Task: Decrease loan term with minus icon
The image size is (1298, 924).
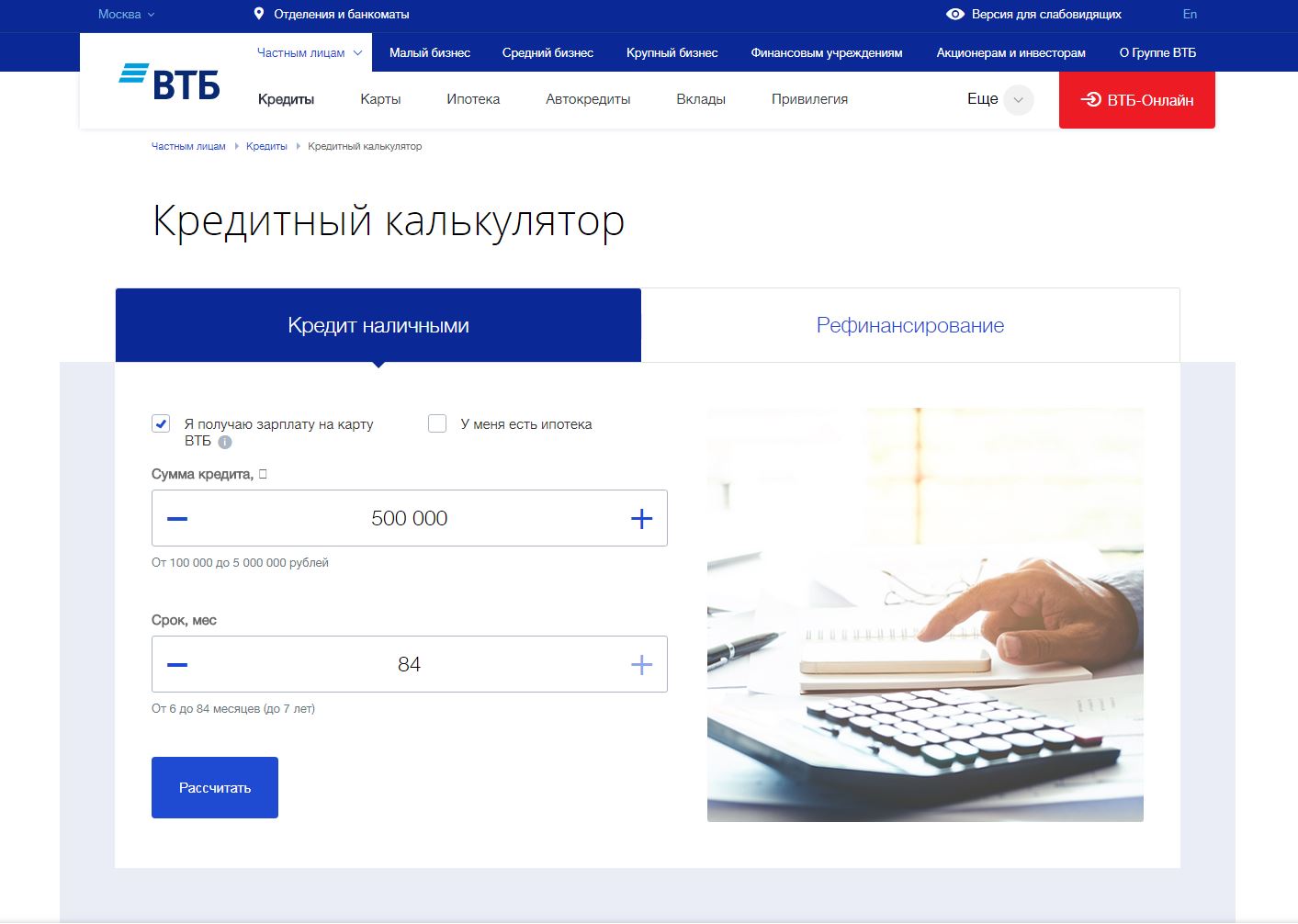Action: point(177,665)
